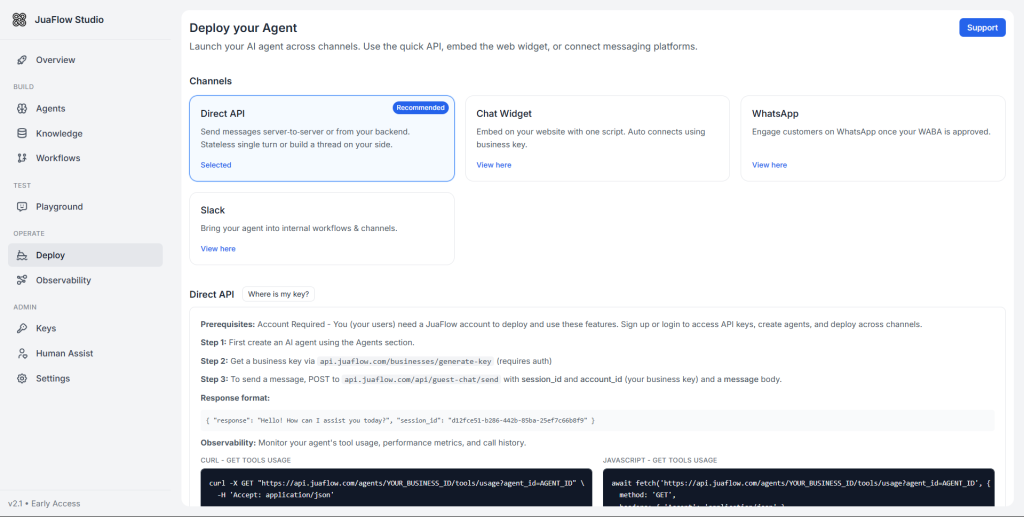Image resolution: width=1024 pixels, height=517 pixels.
Task: Click "View here" under Chat Widget
Action: (x=494, y=165)
